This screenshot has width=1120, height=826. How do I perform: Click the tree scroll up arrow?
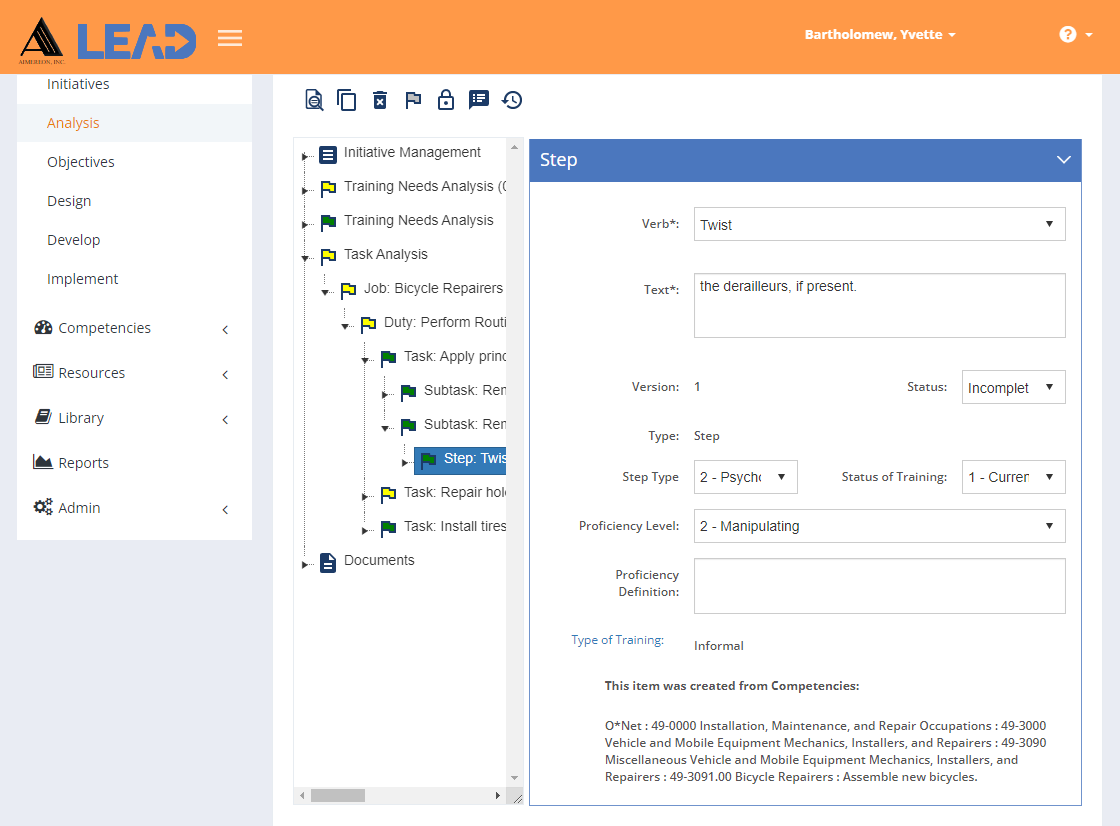point(514,147)
